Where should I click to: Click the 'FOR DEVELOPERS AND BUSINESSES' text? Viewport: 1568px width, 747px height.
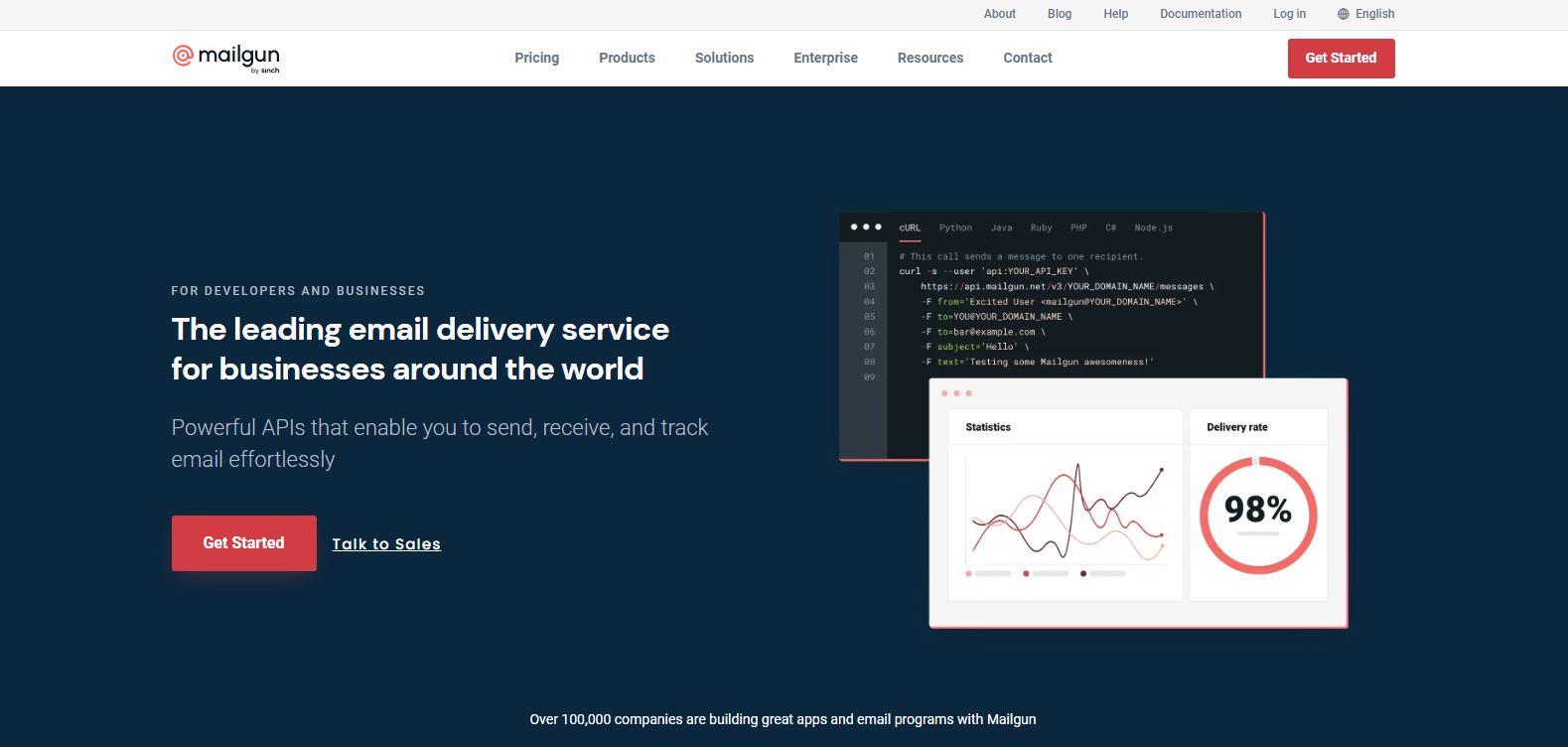coord(298,291)
